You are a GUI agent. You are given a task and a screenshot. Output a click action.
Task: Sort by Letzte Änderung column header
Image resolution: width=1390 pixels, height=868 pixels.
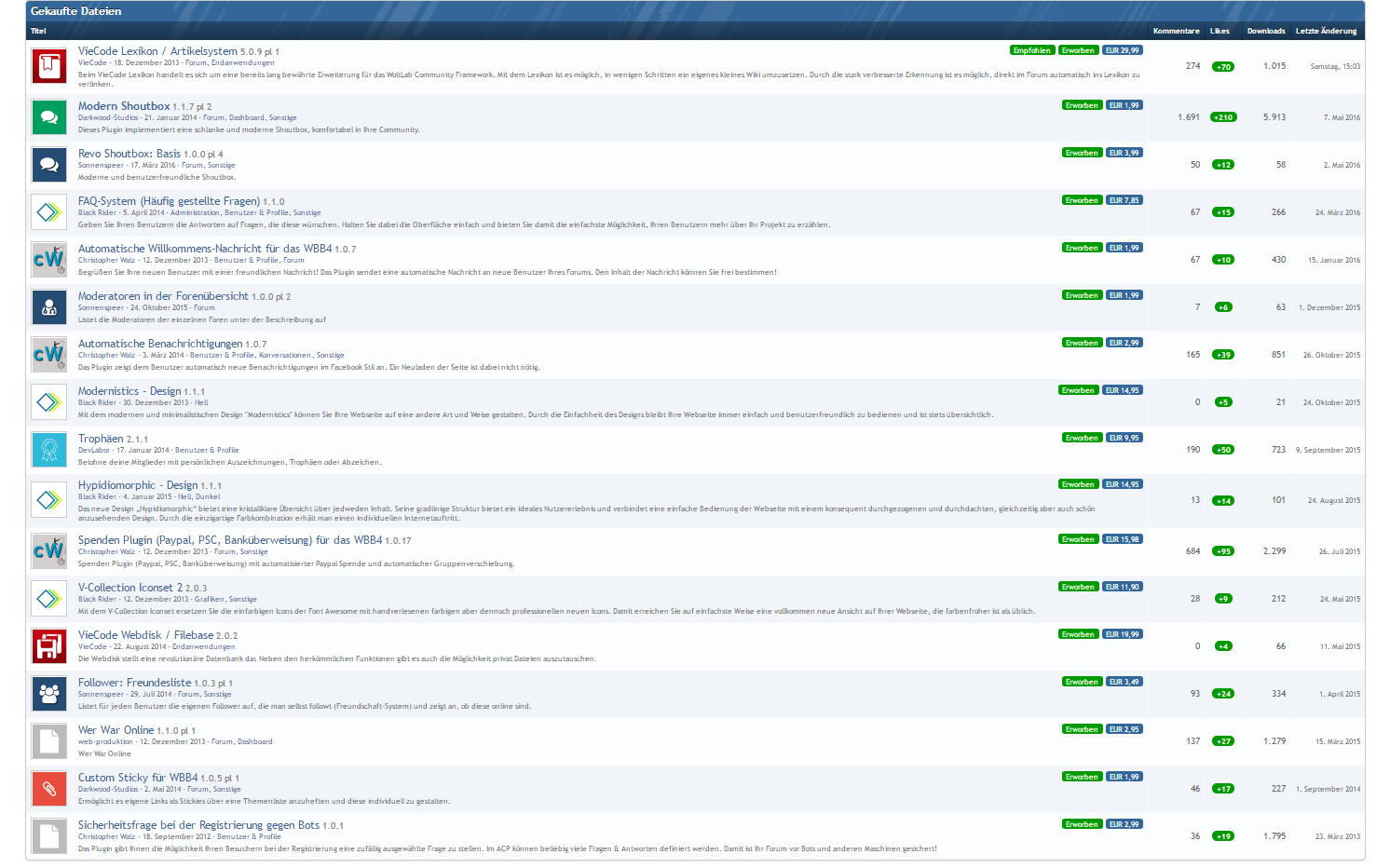click(1326, 31)
